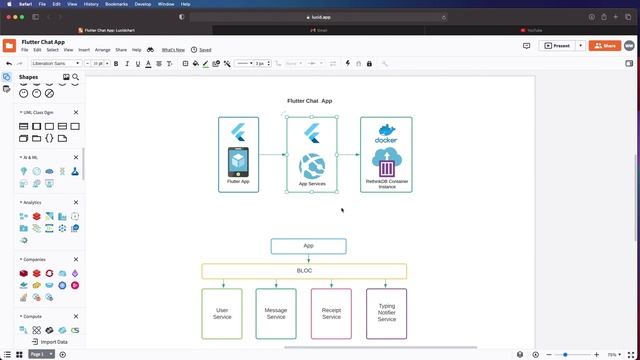Click the Present button
The image size is (640, 360).
pyautogui.click(x=558, y=46)
